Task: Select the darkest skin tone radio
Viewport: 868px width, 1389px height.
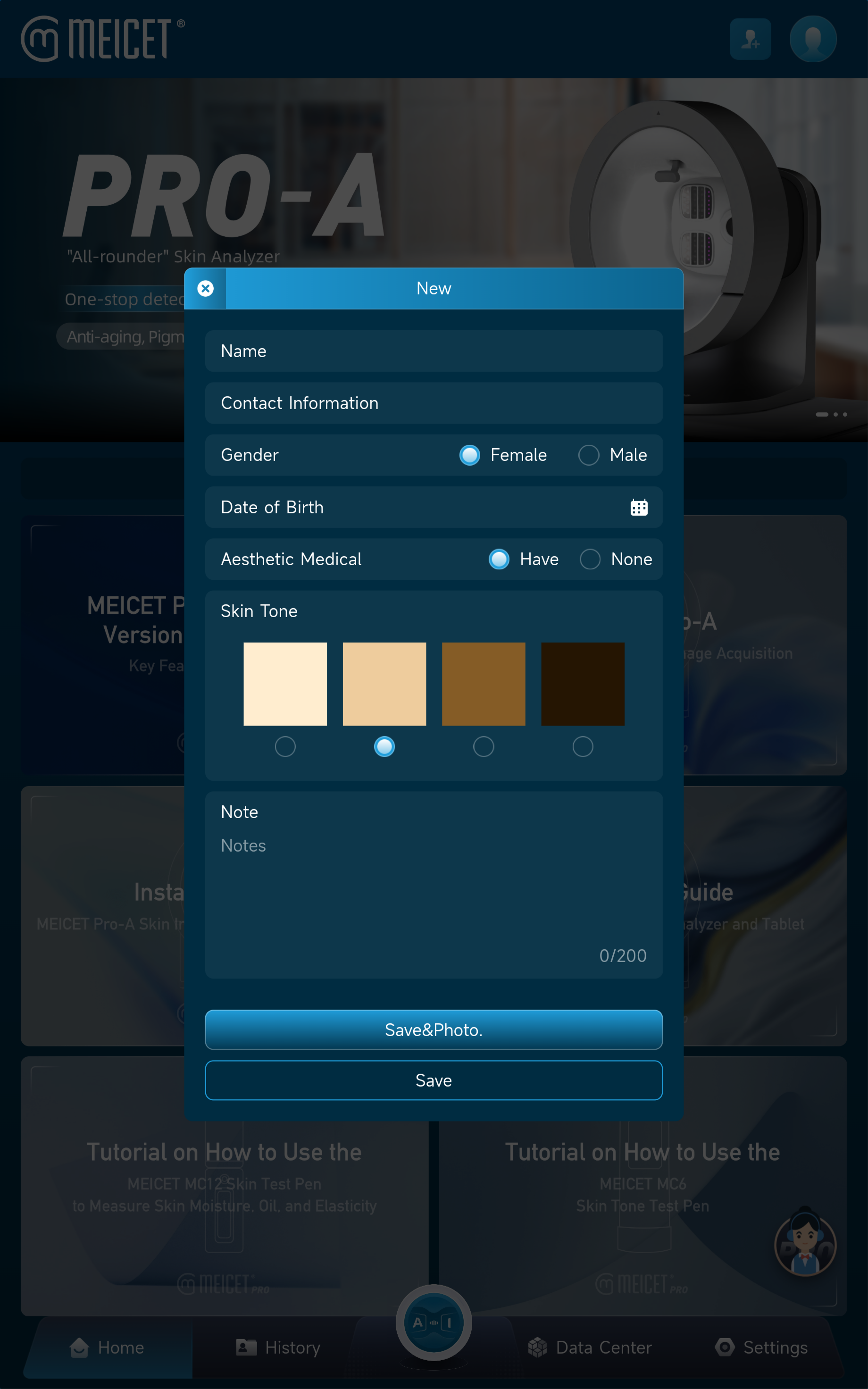Action: tap(583, 747)
